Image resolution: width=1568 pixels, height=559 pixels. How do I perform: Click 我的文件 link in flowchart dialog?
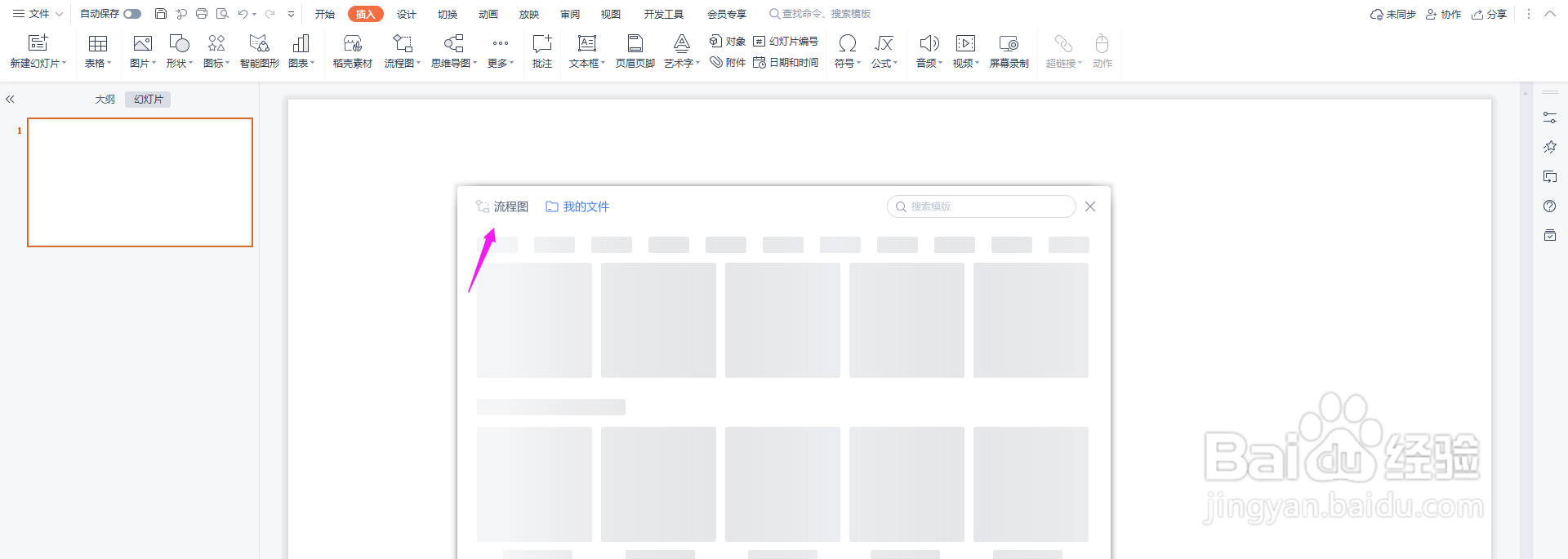pos(577,206)
